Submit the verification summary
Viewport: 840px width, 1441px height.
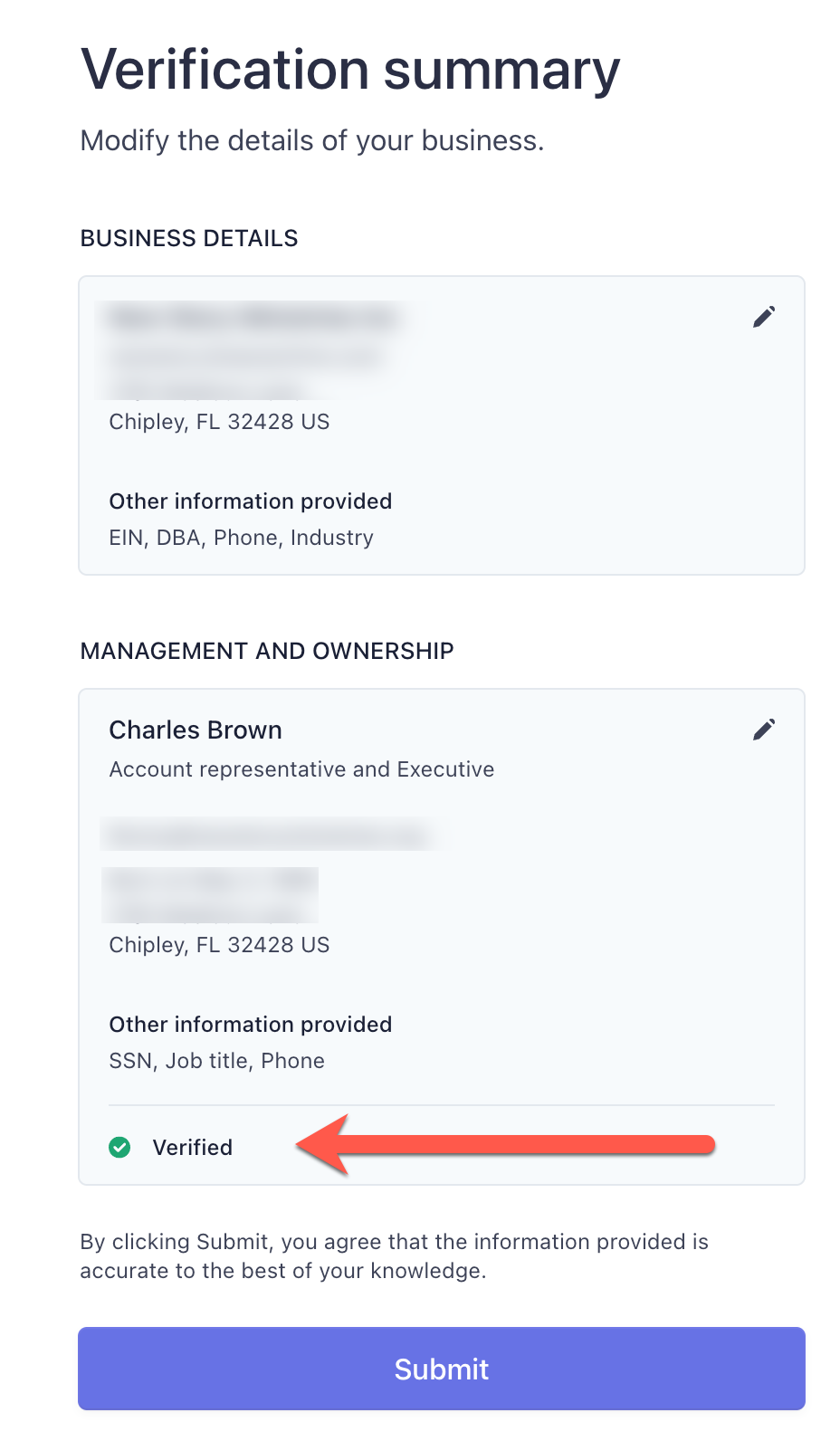(442, 1369)
